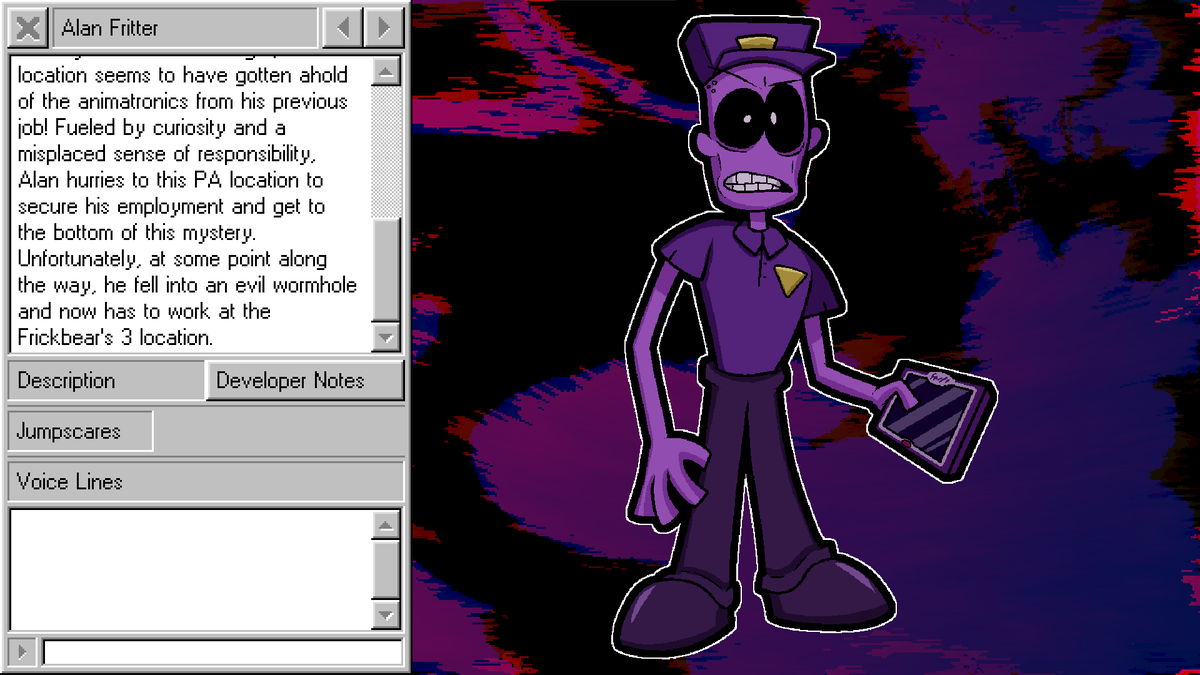
Task: View the Jumpscares section
Action: coord(80,431)
